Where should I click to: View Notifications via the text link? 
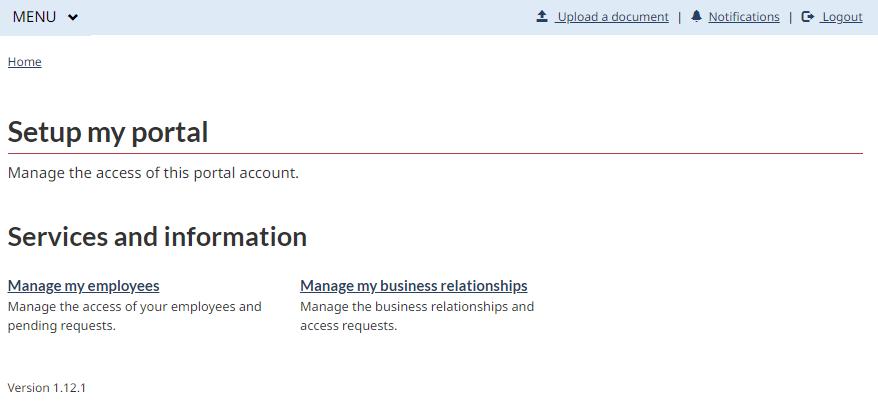click(743, 17)
